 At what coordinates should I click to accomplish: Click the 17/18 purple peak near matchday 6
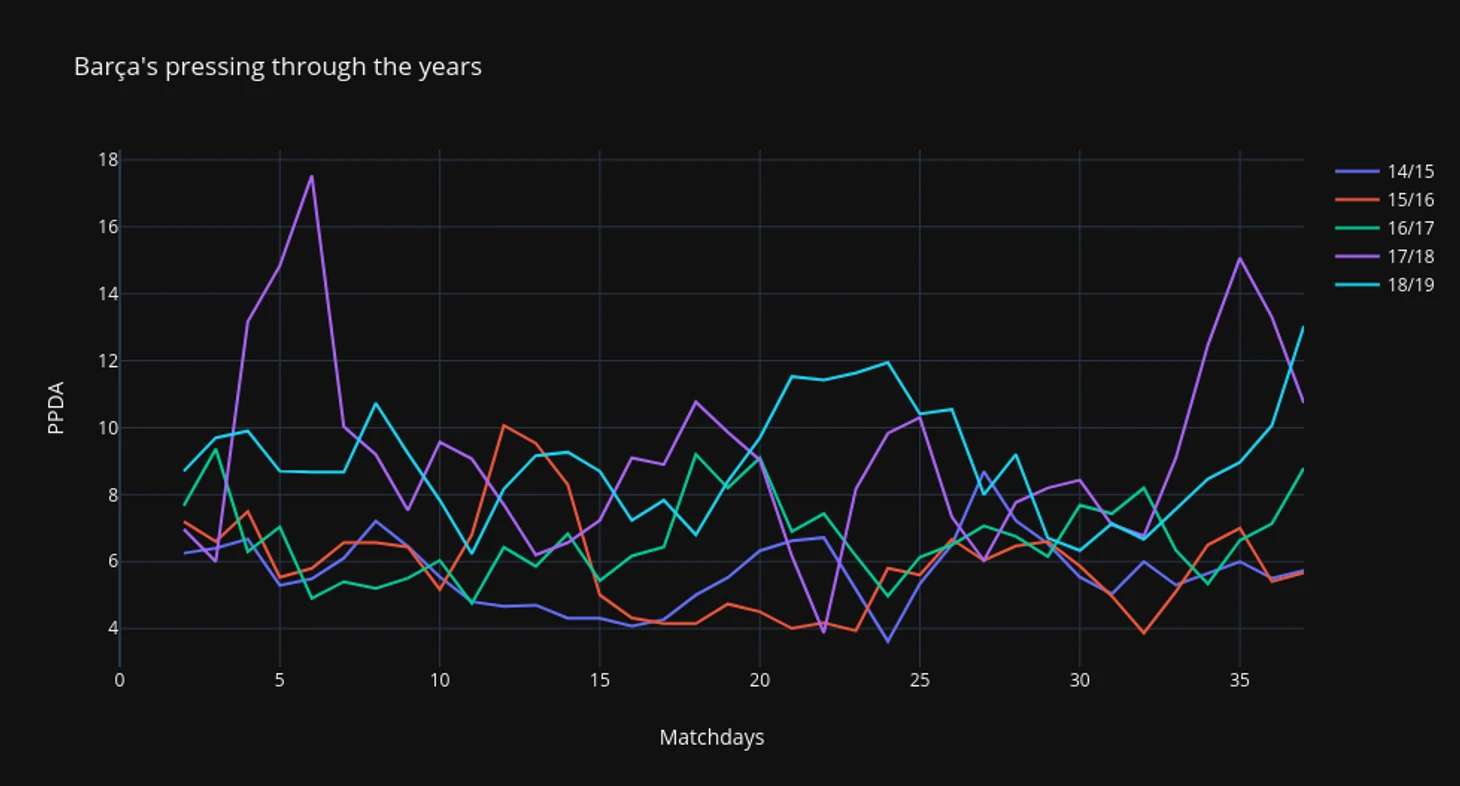click(312, 176)
